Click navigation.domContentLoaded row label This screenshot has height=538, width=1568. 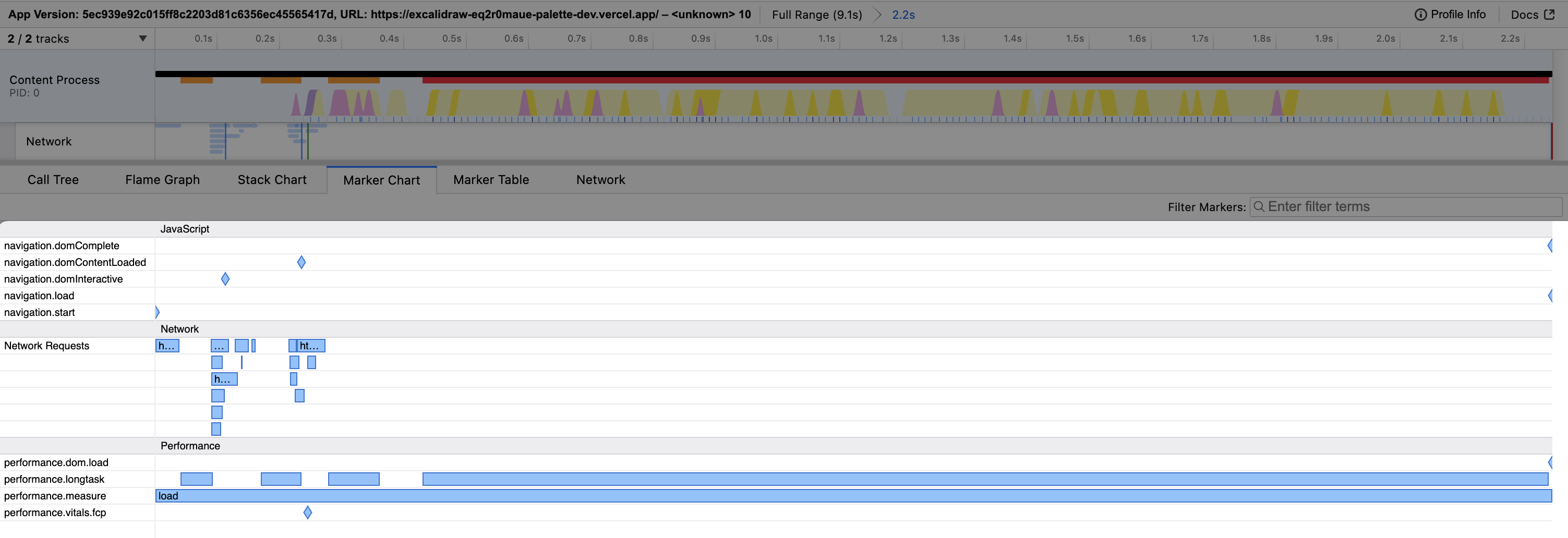click(x=75, y=262)
